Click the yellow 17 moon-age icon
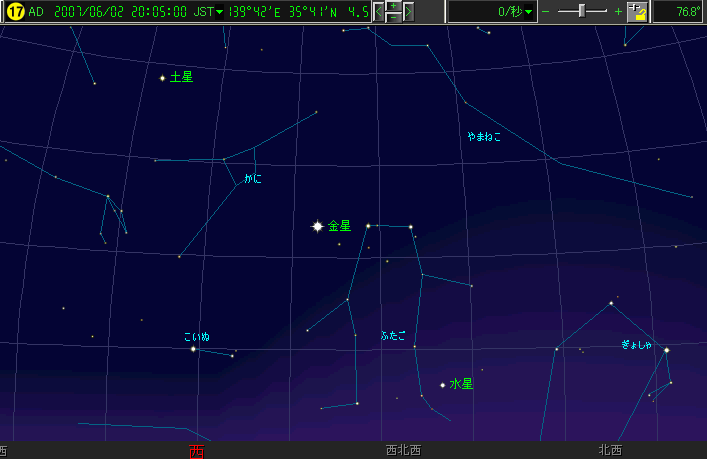The width and height of the screenshot is (707, 459). pyautogui.click(x=15, y=12)
